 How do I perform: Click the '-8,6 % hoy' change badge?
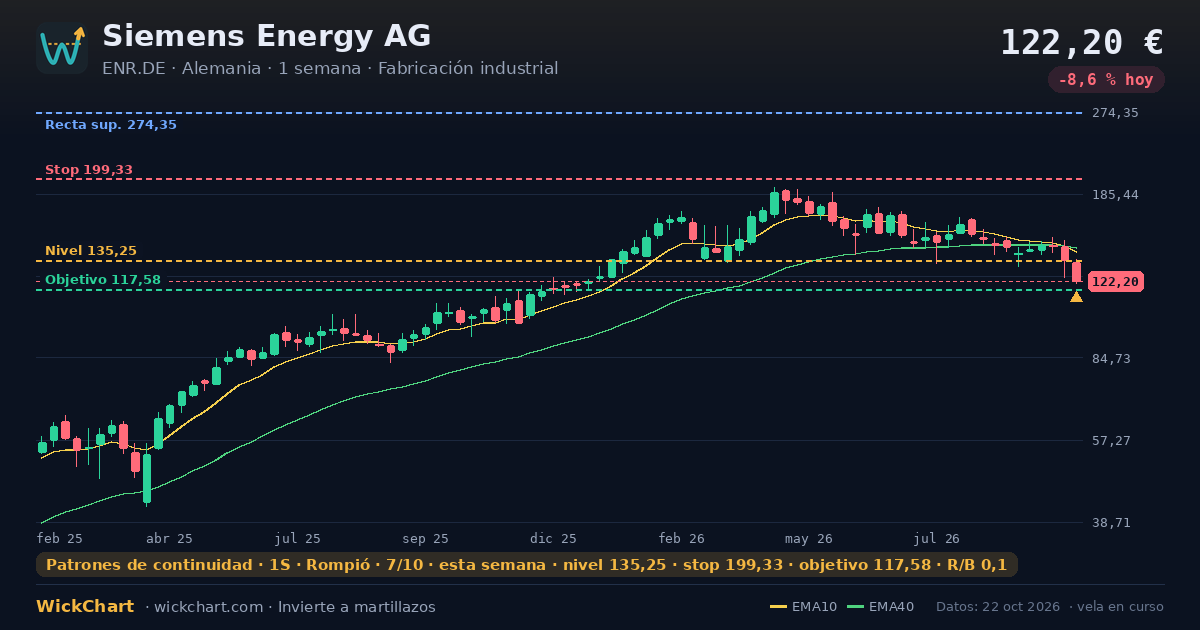(1106, 79)
